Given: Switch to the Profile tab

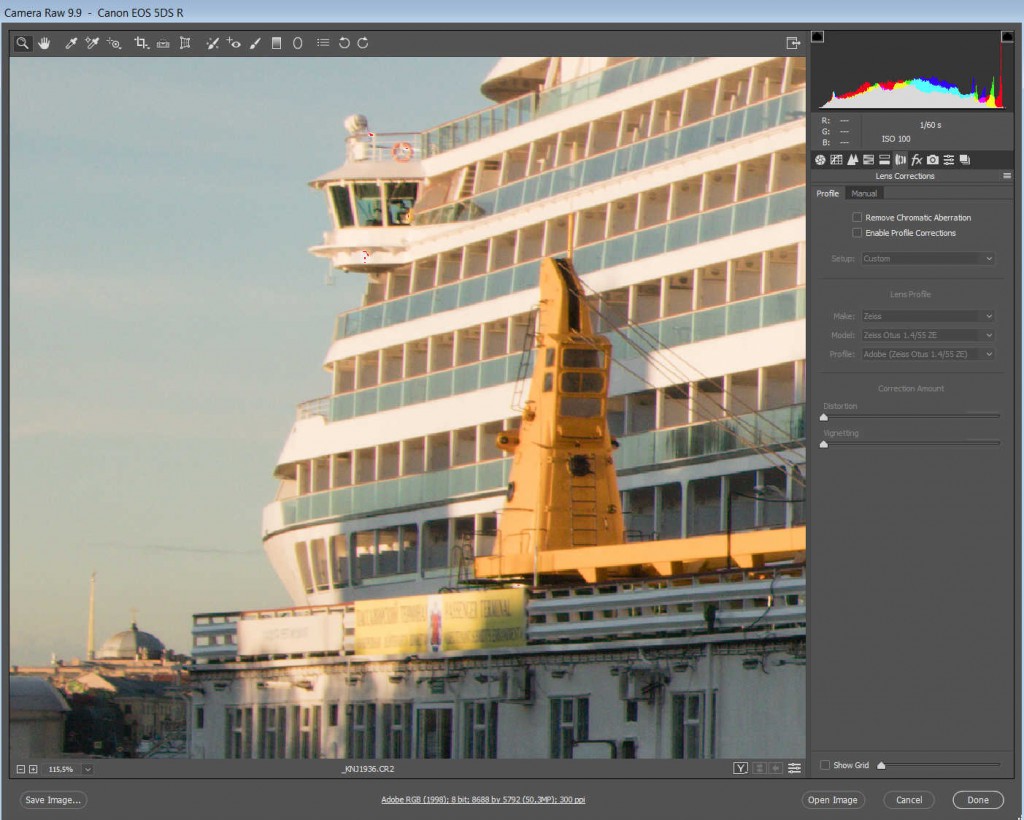Looking at the screenshot, I should pyautogui.click(x=828, y=193).
